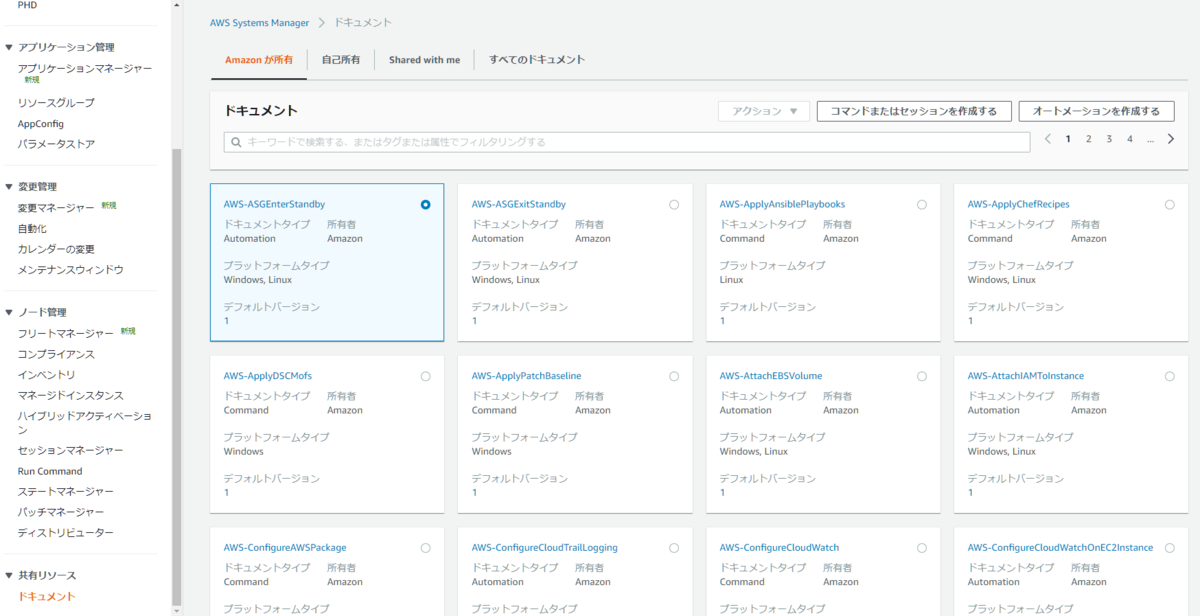
Task: Switch to the Shared with me tab
Action: 425,60
